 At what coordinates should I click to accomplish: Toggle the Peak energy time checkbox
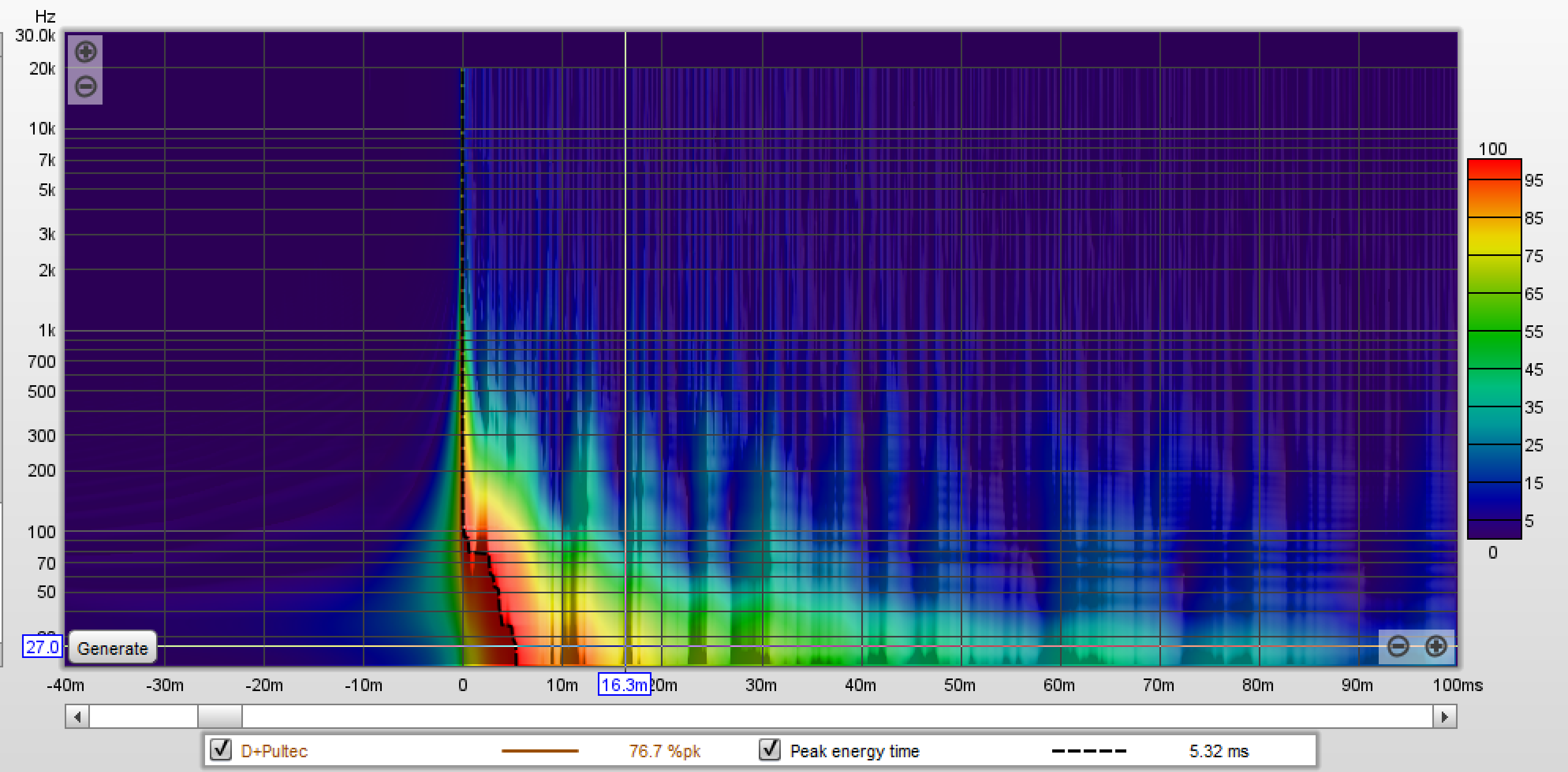[x=770, y=749]
